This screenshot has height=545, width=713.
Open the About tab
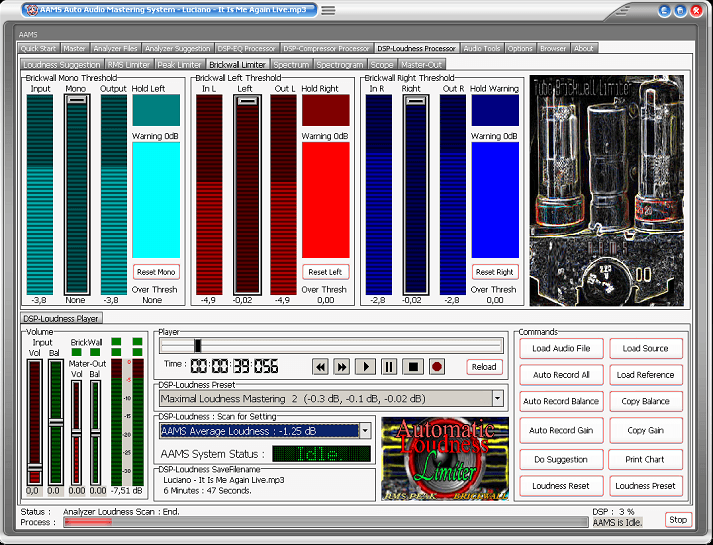[583, 48]
